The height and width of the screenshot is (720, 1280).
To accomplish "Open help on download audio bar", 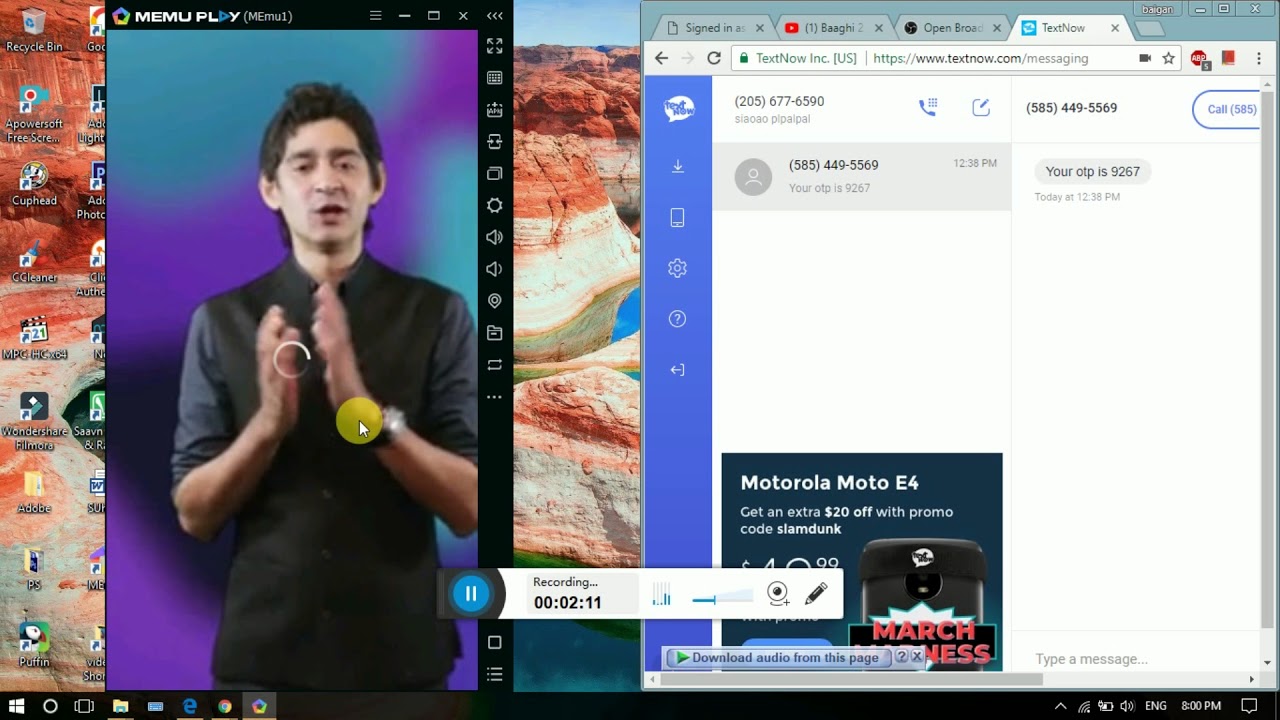I will tap(901, 657).
